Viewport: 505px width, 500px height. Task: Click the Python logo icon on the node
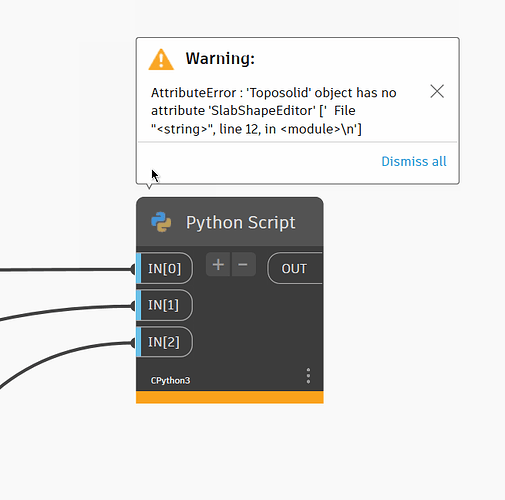coord(161,222)
